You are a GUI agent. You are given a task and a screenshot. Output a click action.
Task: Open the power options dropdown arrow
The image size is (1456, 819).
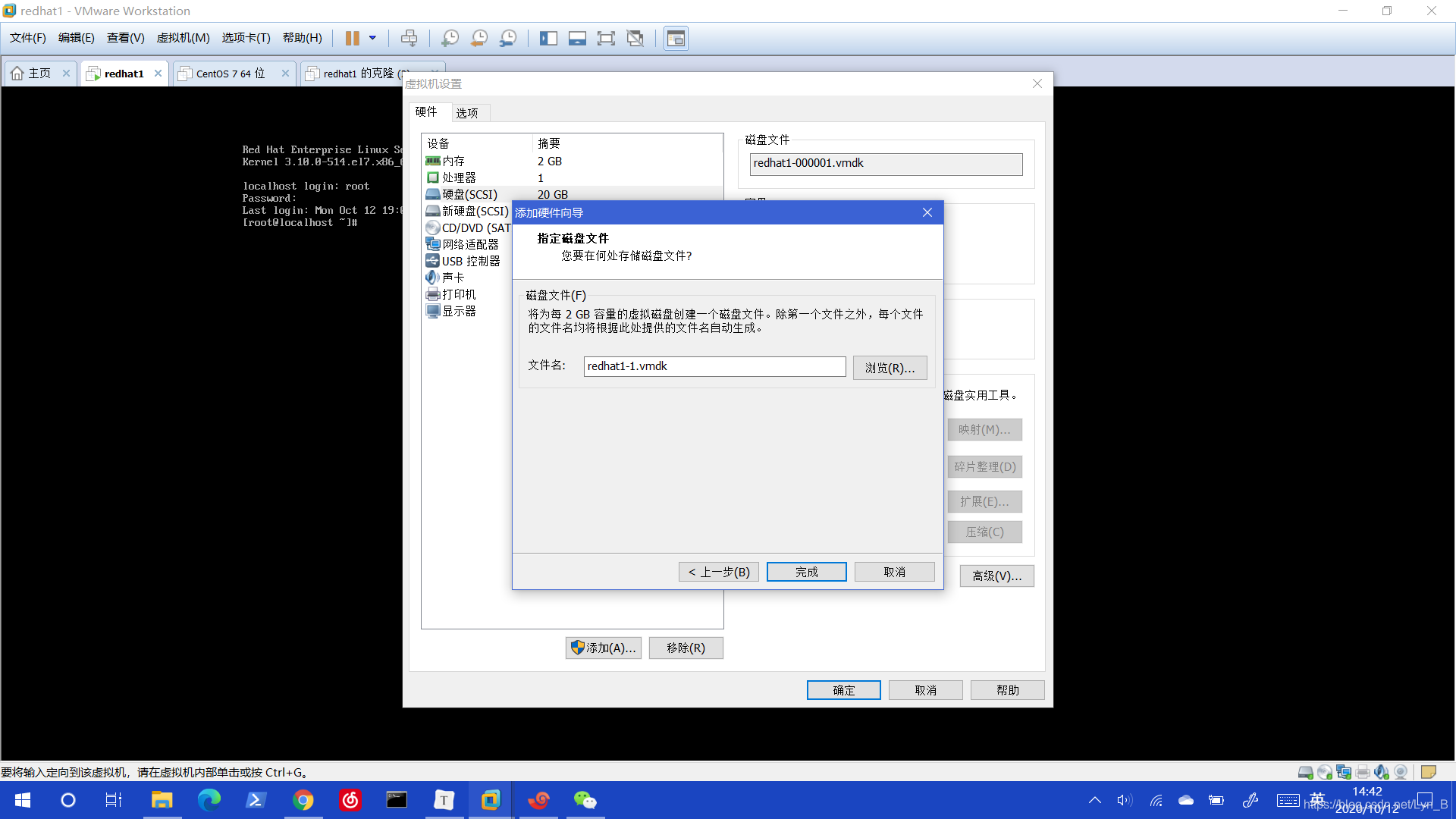(x=372, y=38)
